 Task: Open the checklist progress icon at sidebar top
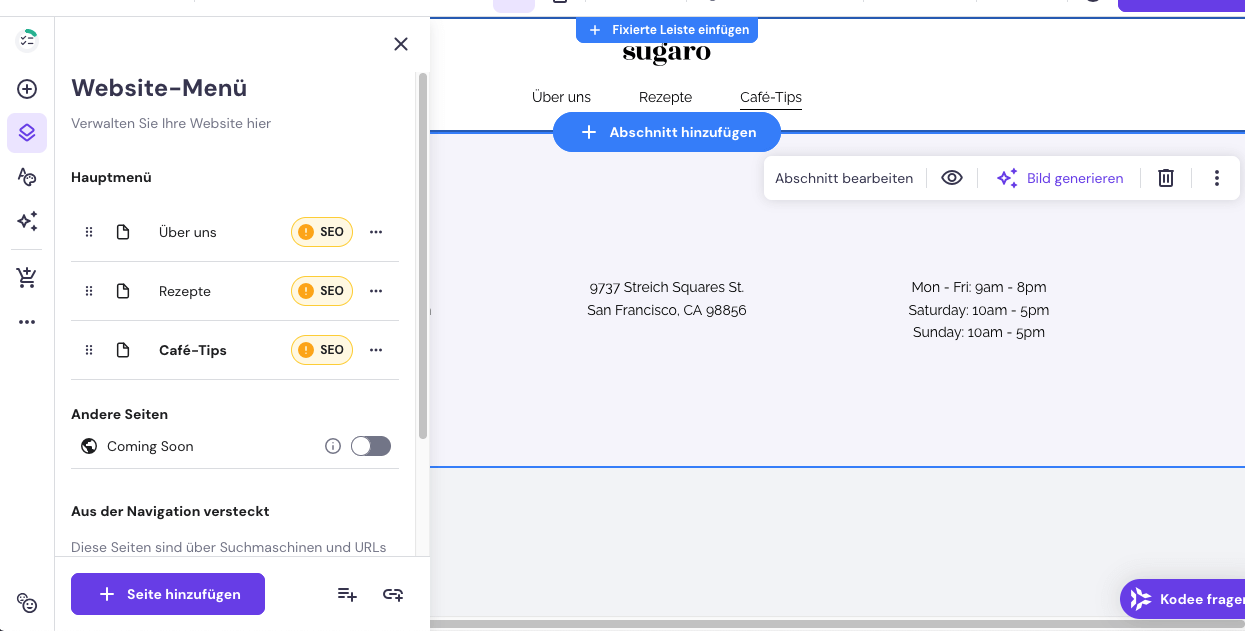(27, 40)
